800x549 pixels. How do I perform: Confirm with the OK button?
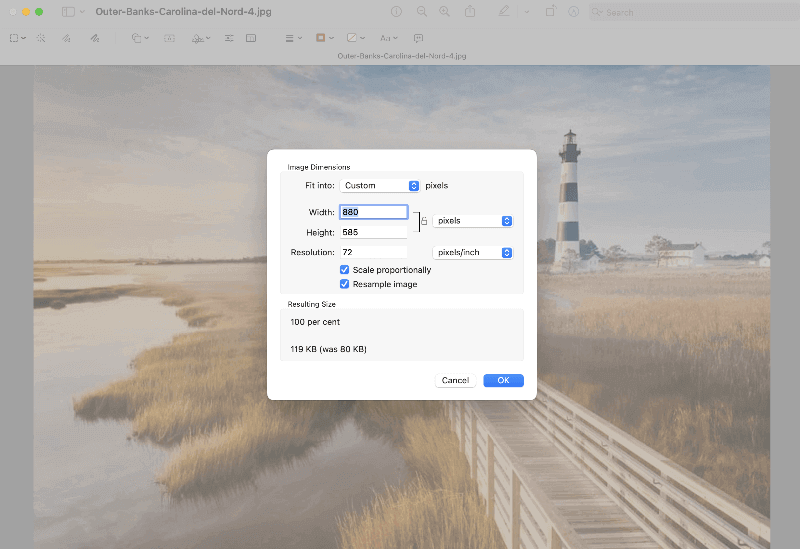tap(503, 380)
